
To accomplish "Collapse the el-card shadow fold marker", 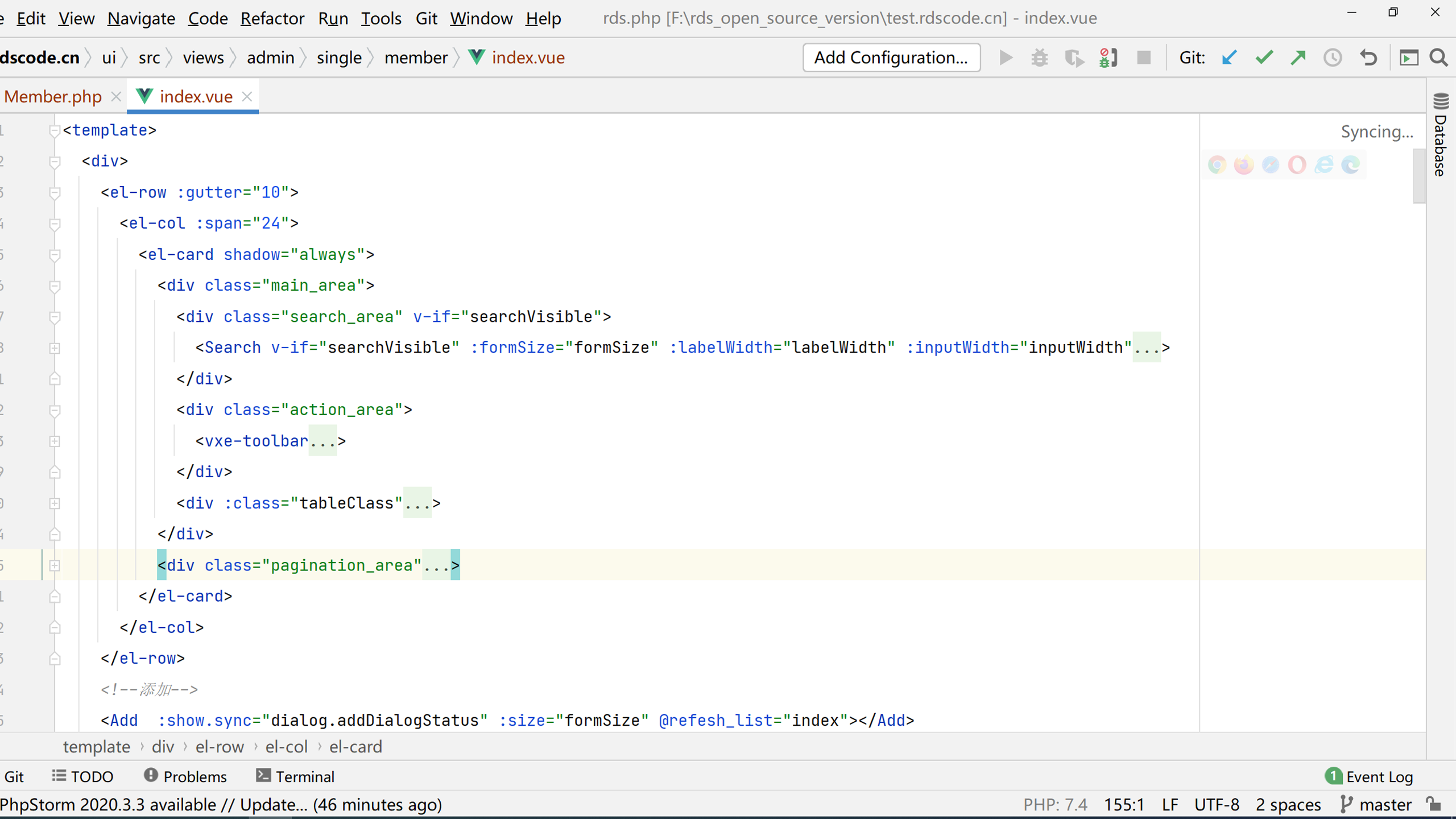I will (x=55, y=255).
